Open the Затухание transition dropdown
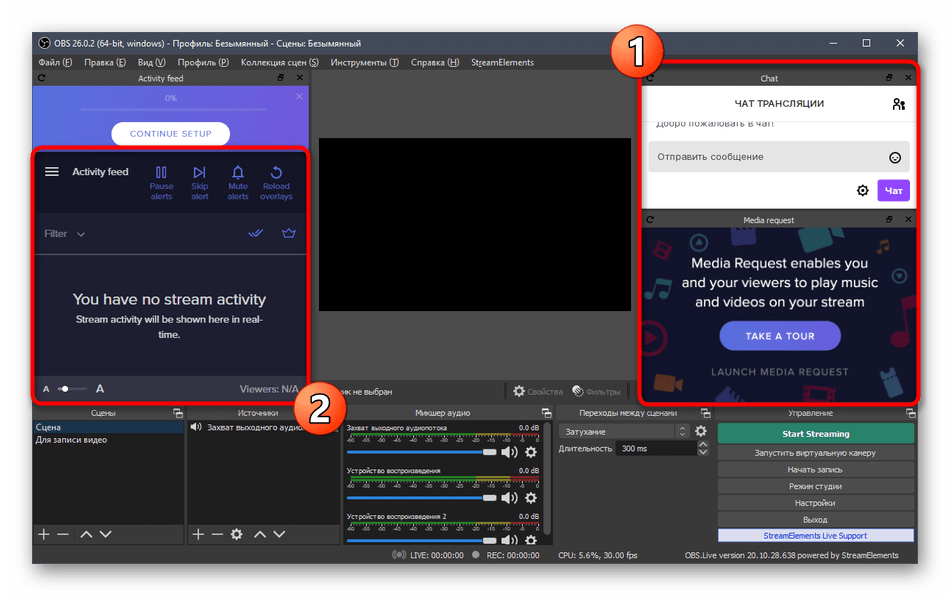 pos(624,432)
